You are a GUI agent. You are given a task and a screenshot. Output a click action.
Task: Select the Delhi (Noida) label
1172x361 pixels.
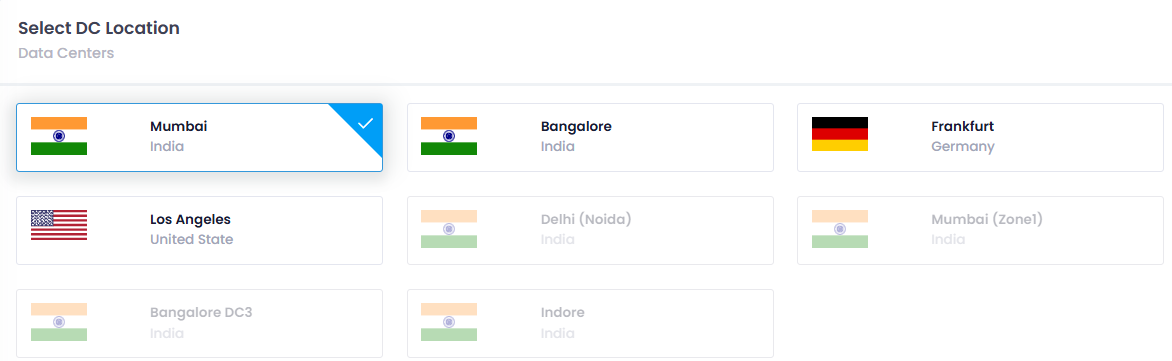tap(587, 220)
